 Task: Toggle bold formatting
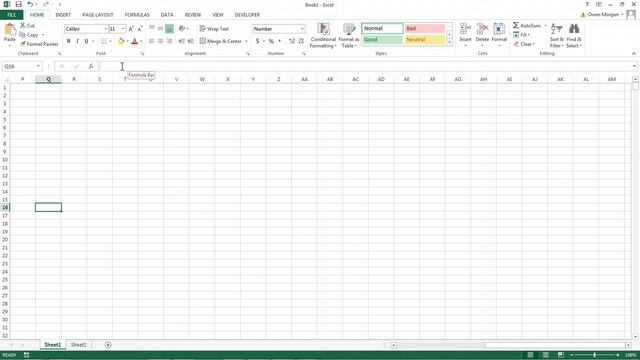[x=69, y=41]
